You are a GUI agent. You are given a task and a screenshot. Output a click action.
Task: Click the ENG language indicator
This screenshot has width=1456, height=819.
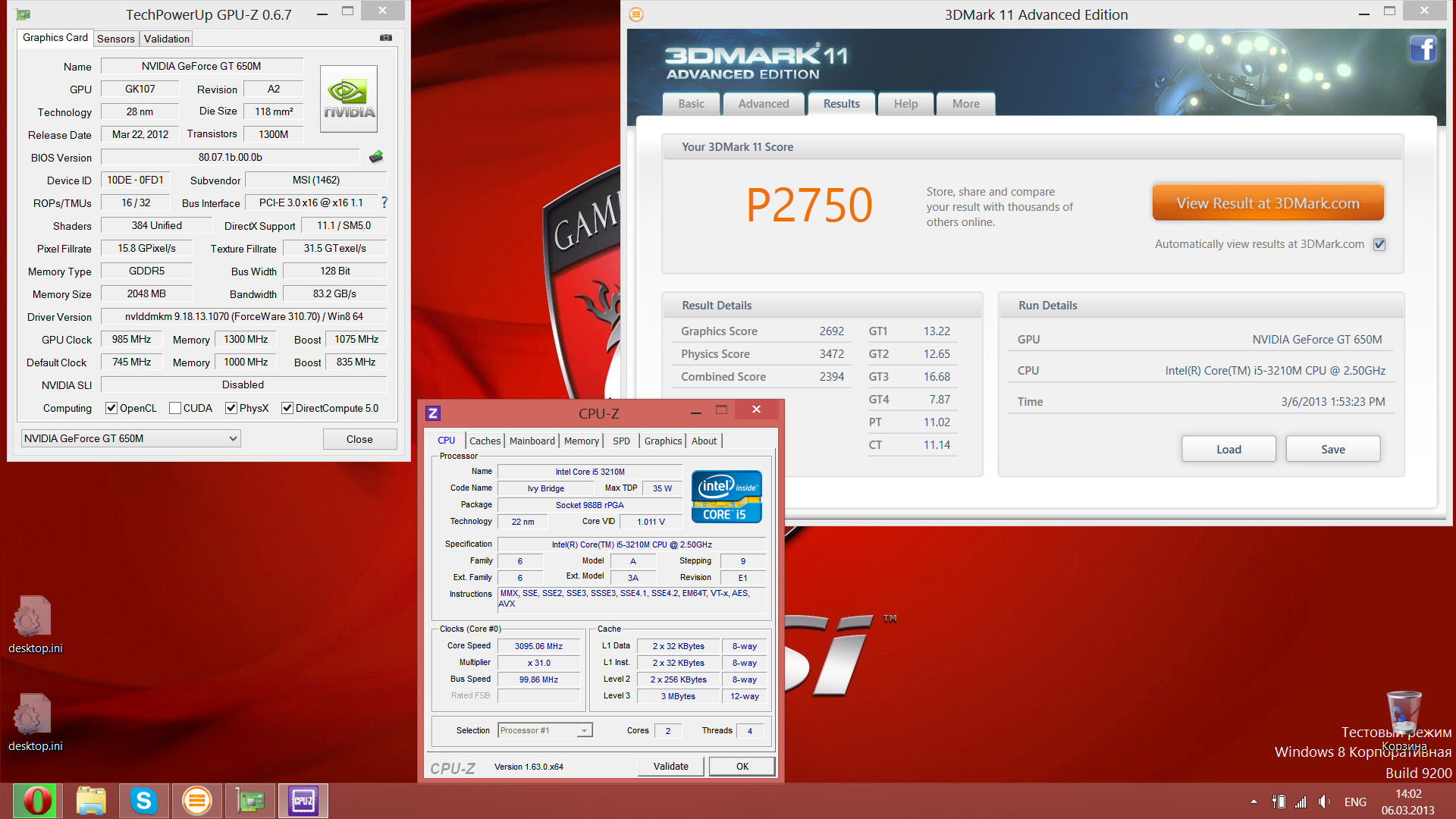point(1355,802)
